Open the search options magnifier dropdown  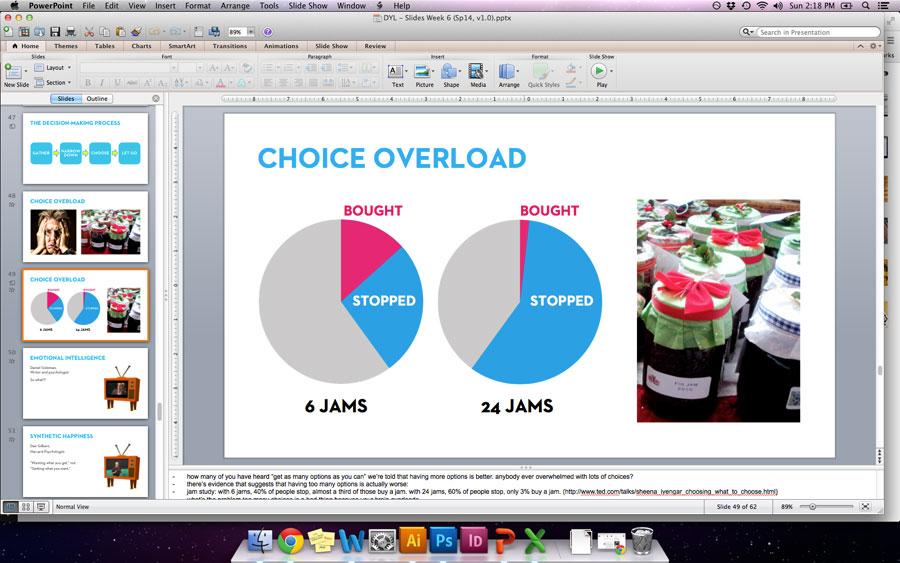click(x=747, y=32)
